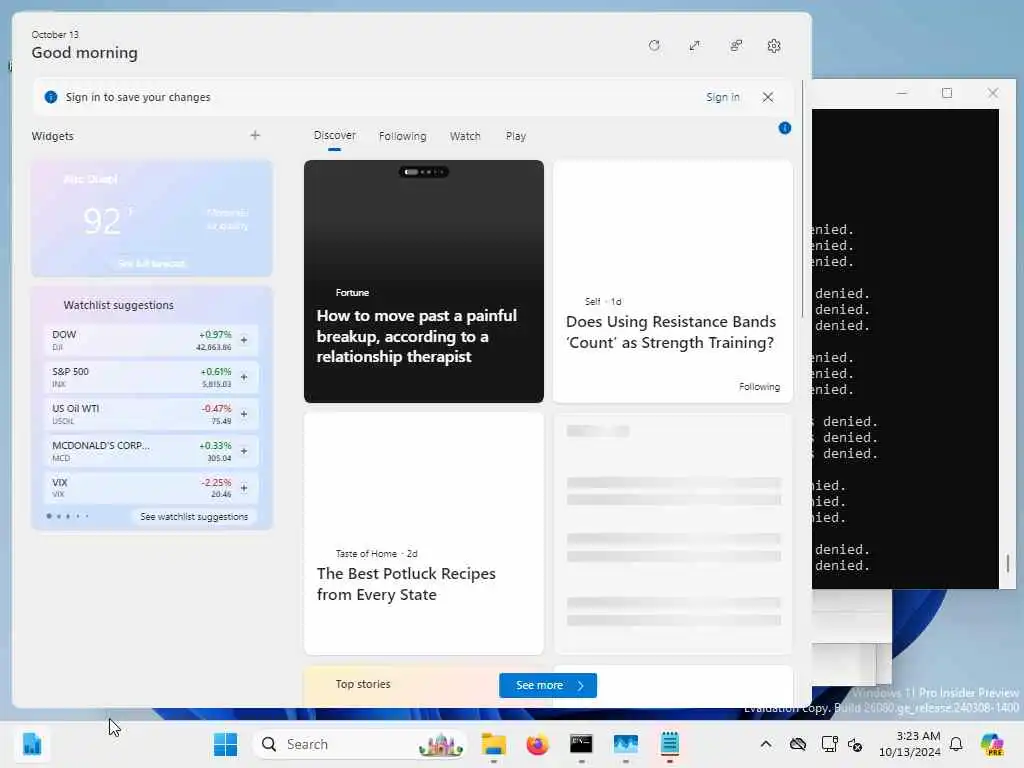Image resolution: width=1024 pixels, height=768 pixels.
Task: Add DOW to watchlist
Action: coord(244,340)
